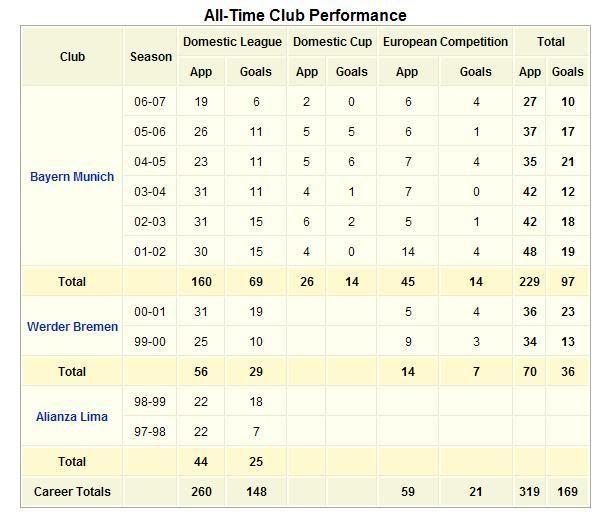This screenshot has height=518, width=606.
Task: Click the Alianza Lima club link
Action: 72,417
